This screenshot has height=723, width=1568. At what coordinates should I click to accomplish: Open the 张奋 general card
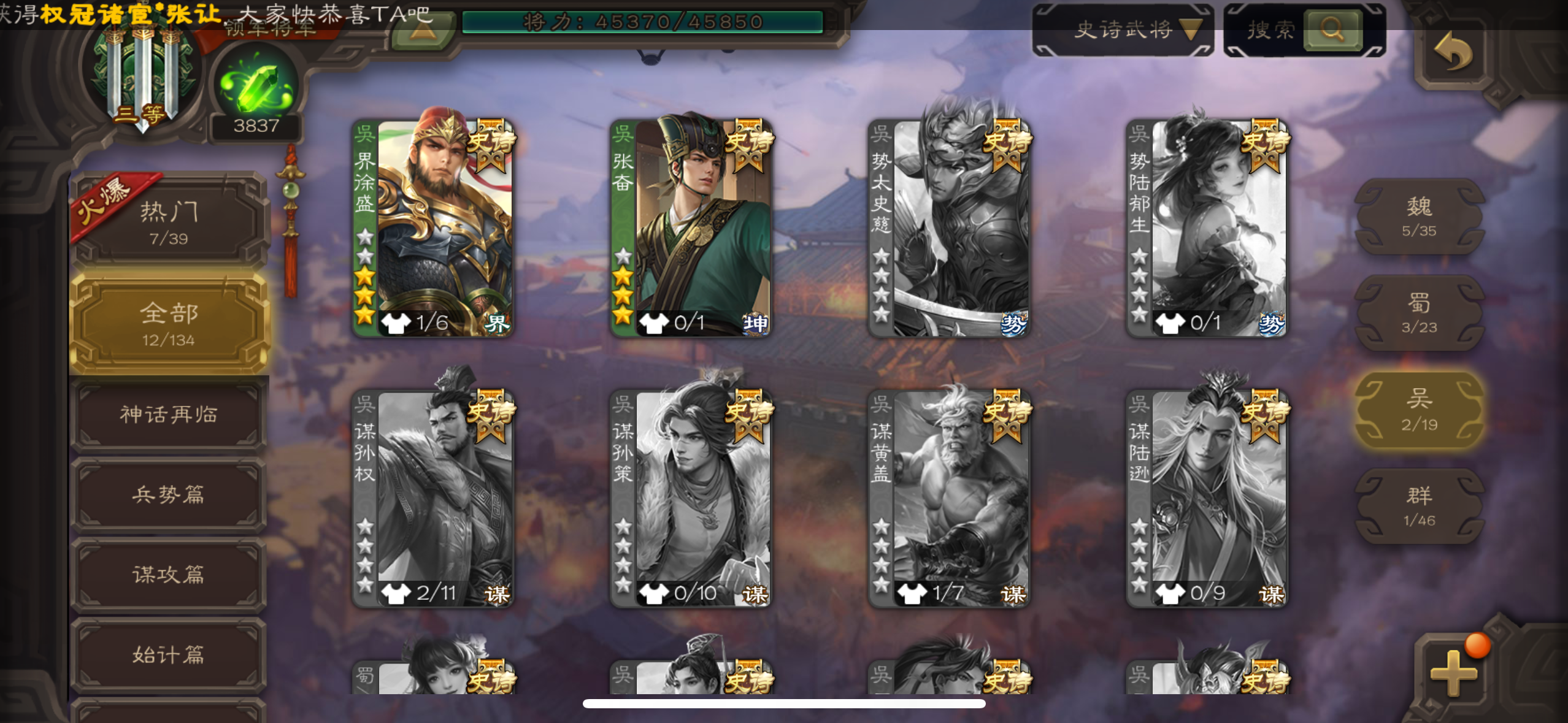691,227
